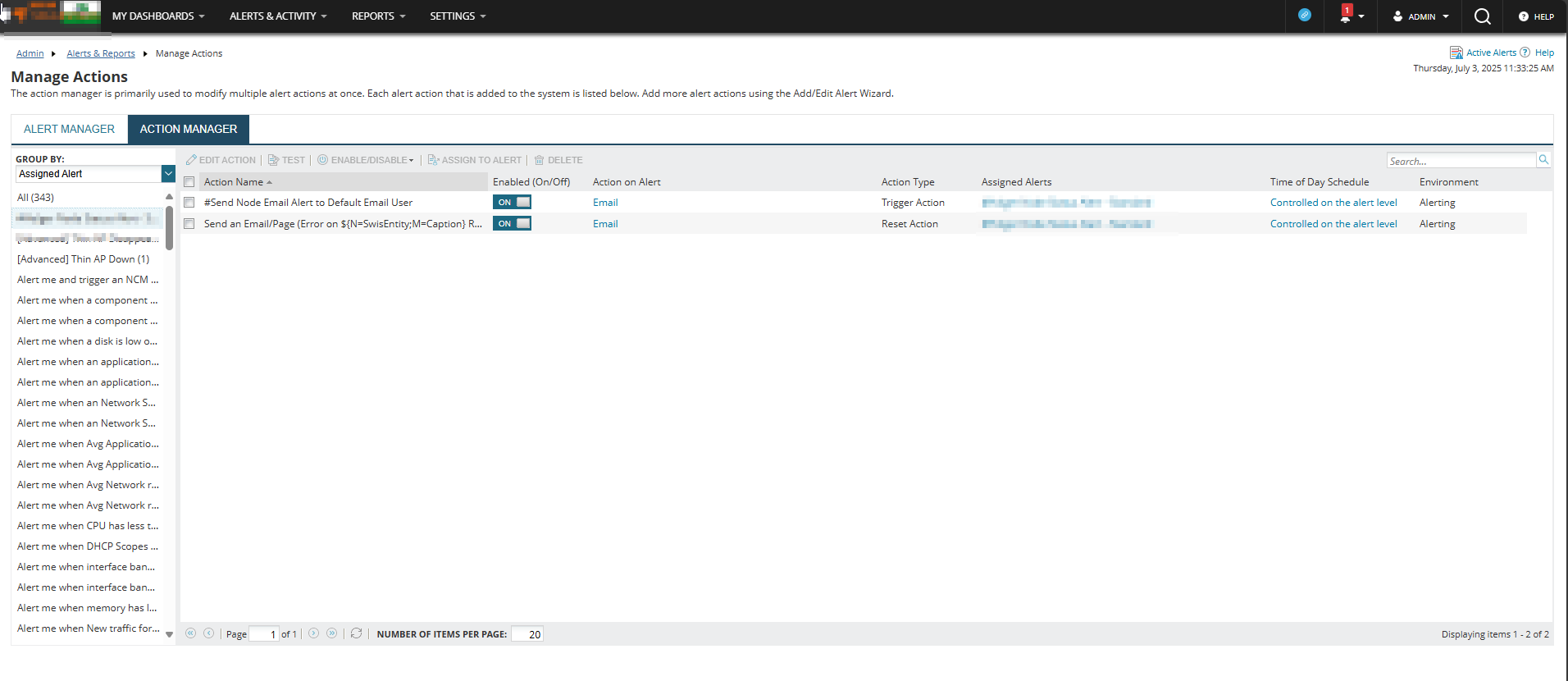This screenshot has width=1568, height=681.
Task: Click the Active Alerts icon
Action: [x=1456, y=53]
